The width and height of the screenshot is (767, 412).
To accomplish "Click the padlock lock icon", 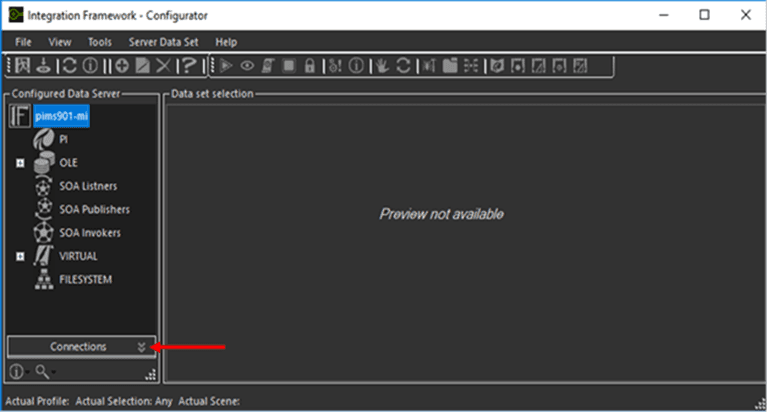I will 310,66.
